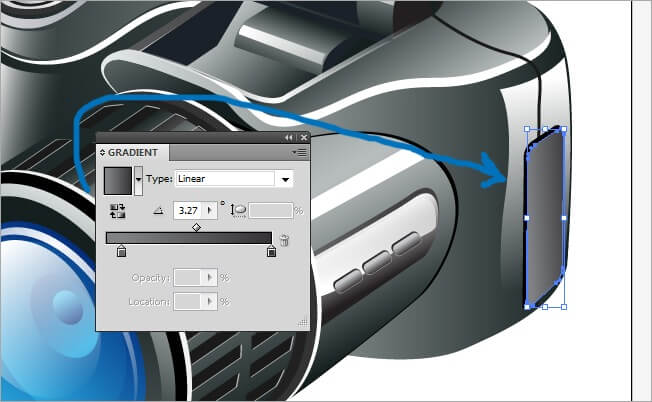Click the Reverse Gradient icon

[117, 211]
